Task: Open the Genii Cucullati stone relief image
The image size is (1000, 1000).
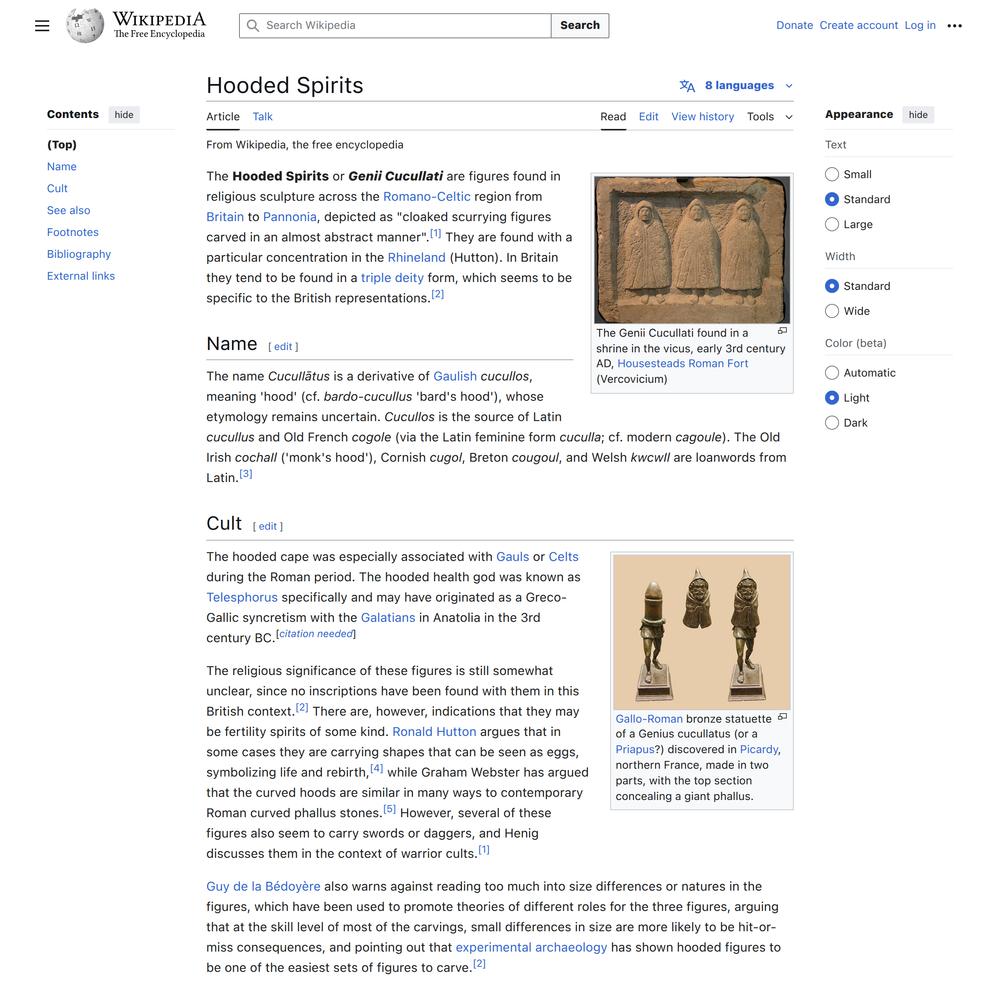Action: click(x=692, y=249)
